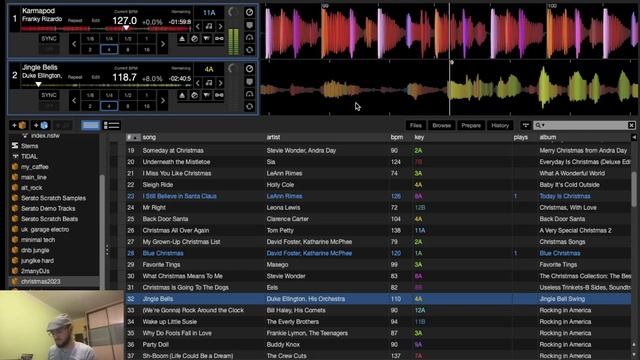Toggle headphone cue on deck 2
This screenshot has height=360, width=640.
[249, 94]
